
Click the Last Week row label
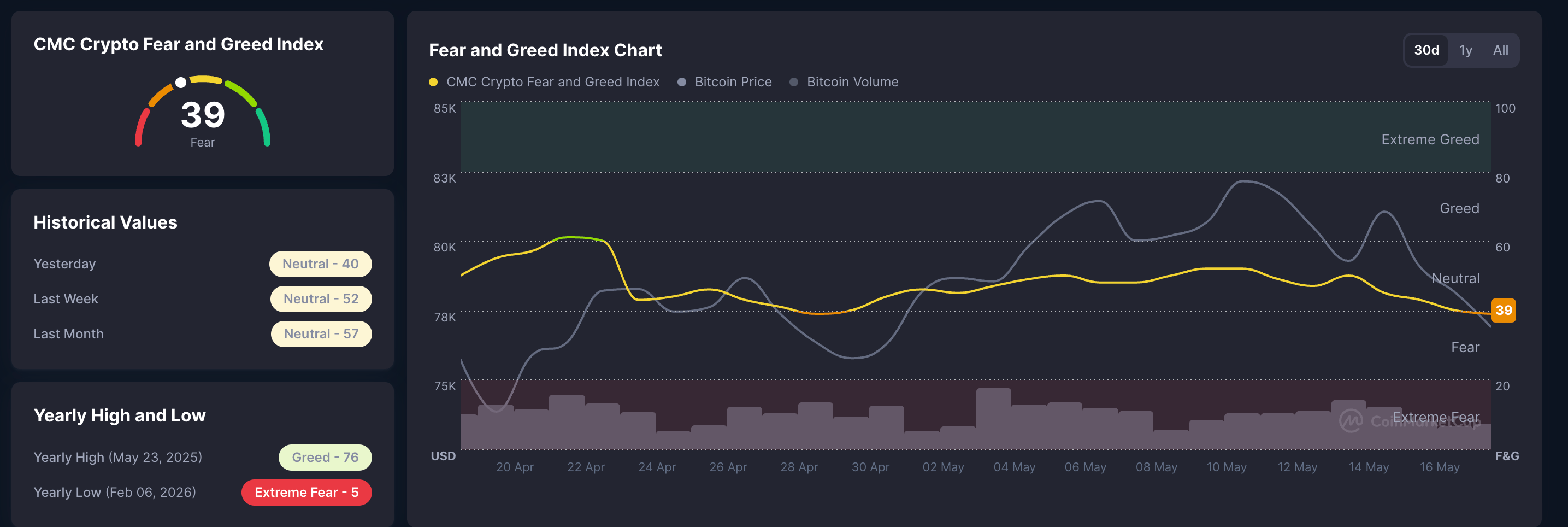click(x=66, y=298)
